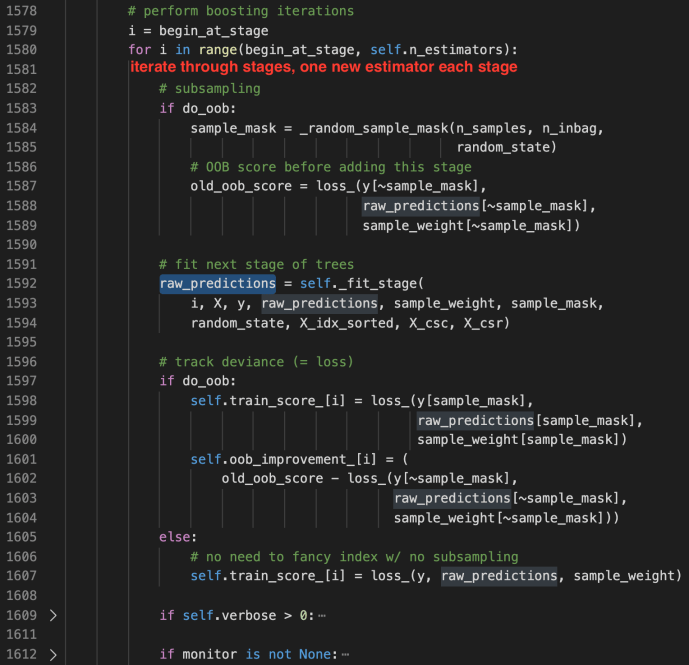Click 'if monitor is not None:' line
Screen dimensions: 689x665
click(x=249, y=654)
